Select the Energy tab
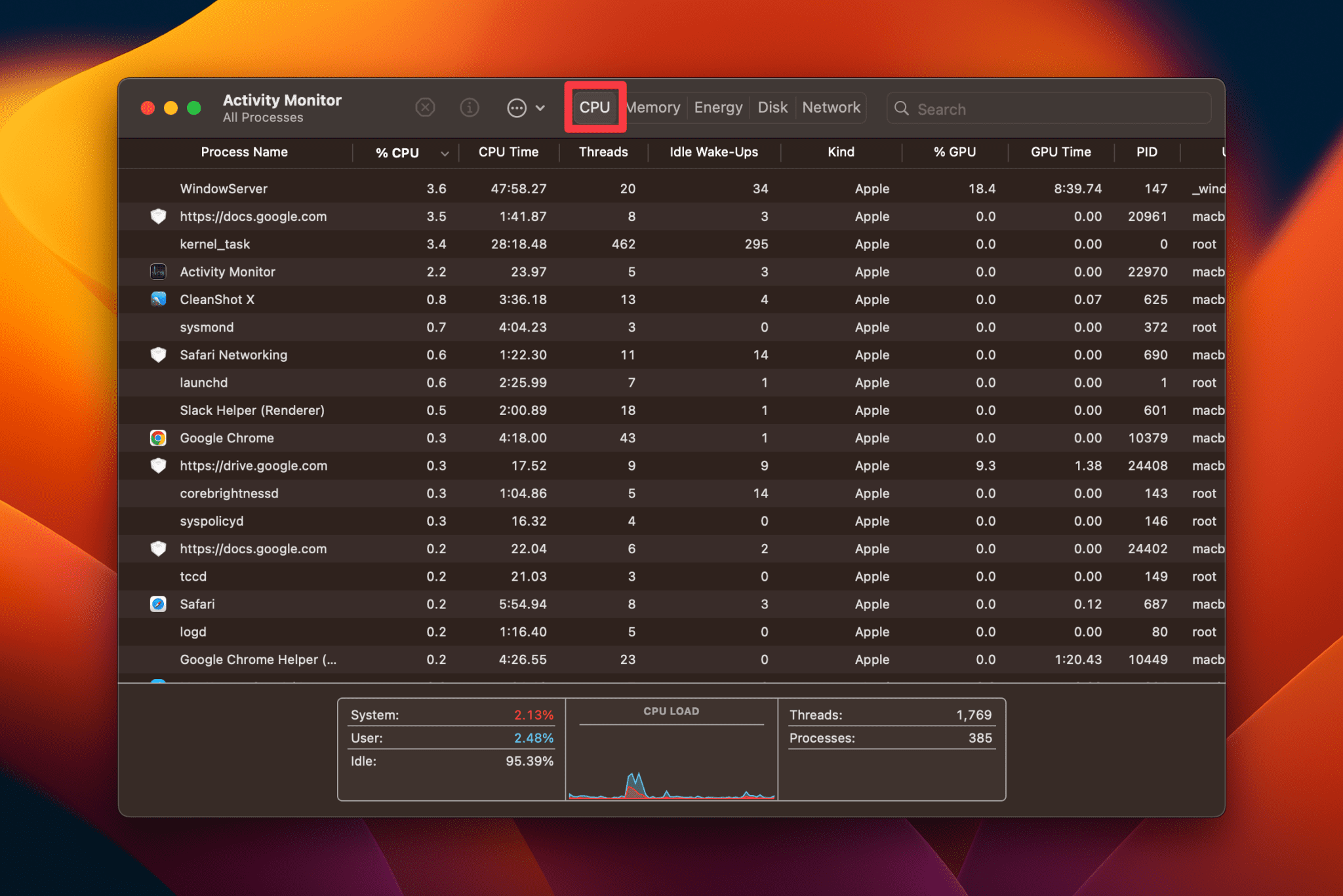 click(x=717, y=107)
